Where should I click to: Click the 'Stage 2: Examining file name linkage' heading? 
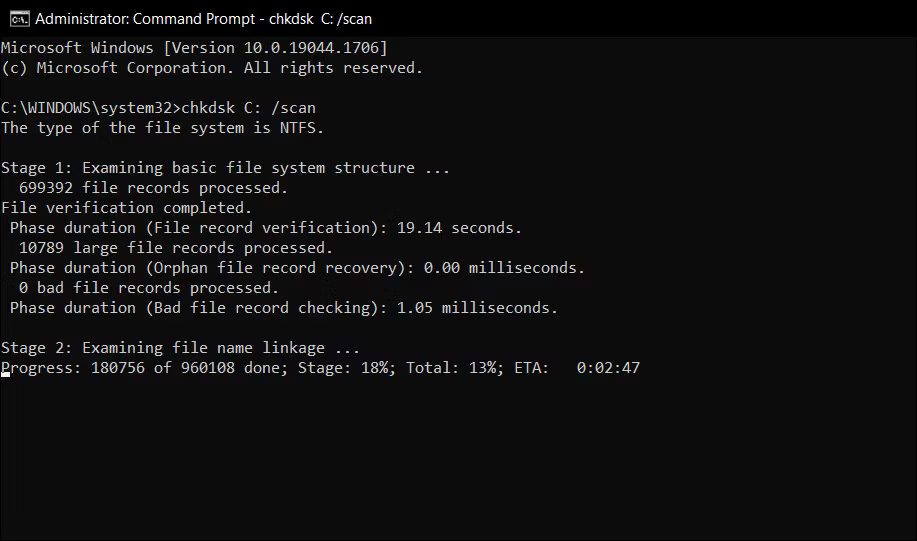tap(180, 348)
